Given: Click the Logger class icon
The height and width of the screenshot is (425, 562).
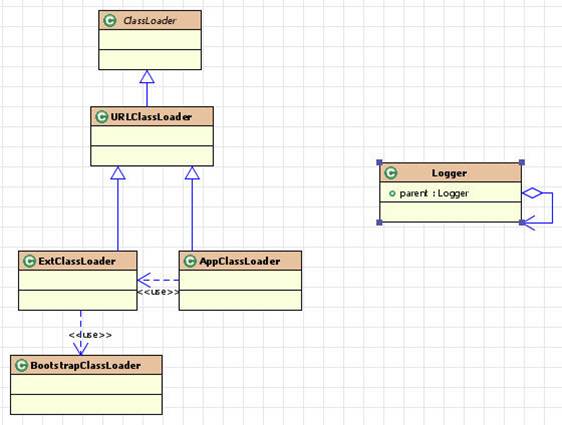Looking at the screenshot, I should (x=391, y=173).
